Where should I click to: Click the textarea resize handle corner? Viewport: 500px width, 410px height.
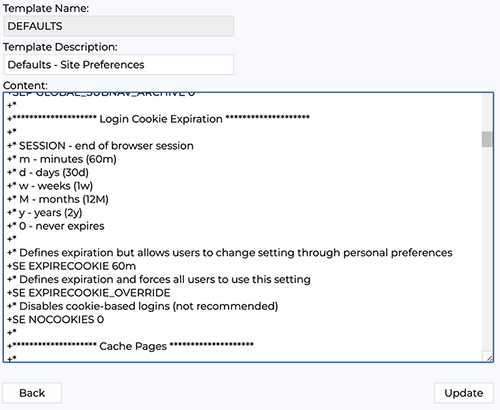[489, 358]
